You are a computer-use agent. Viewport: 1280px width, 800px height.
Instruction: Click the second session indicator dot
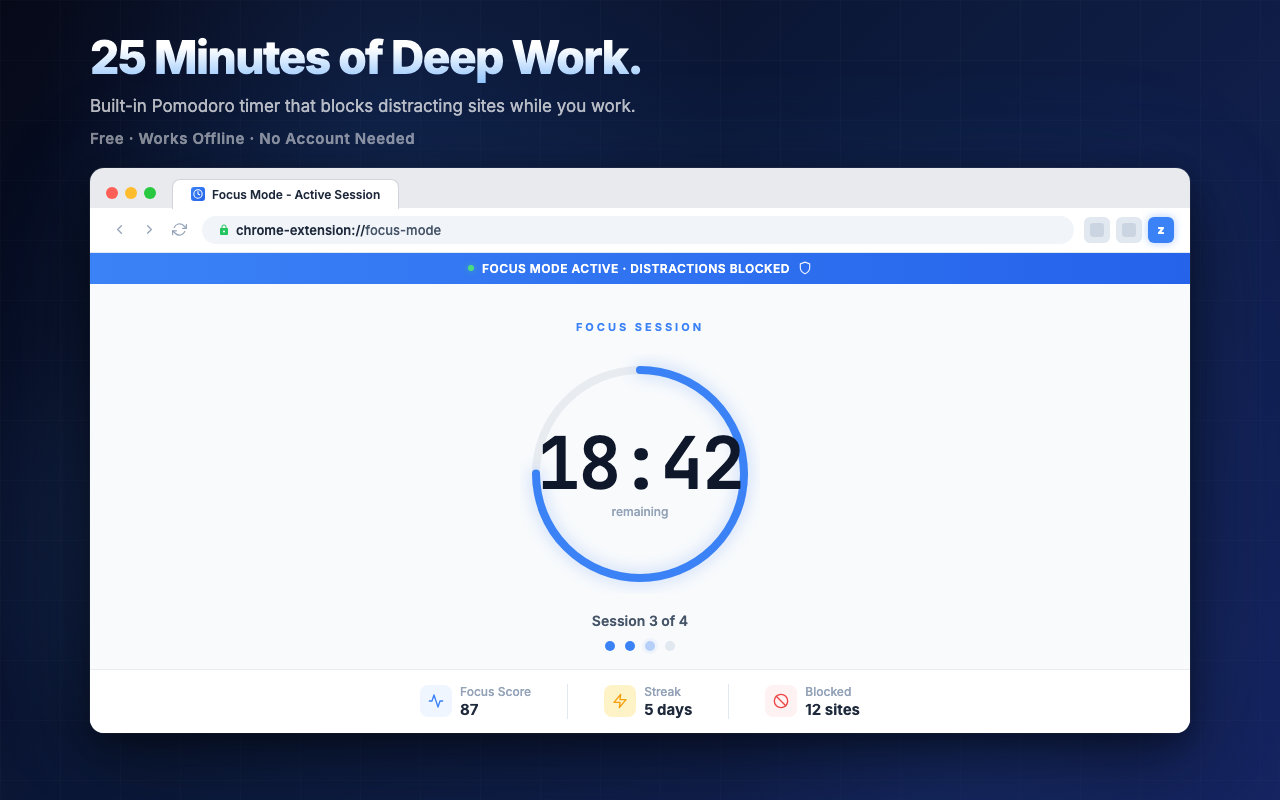[630, 646]
